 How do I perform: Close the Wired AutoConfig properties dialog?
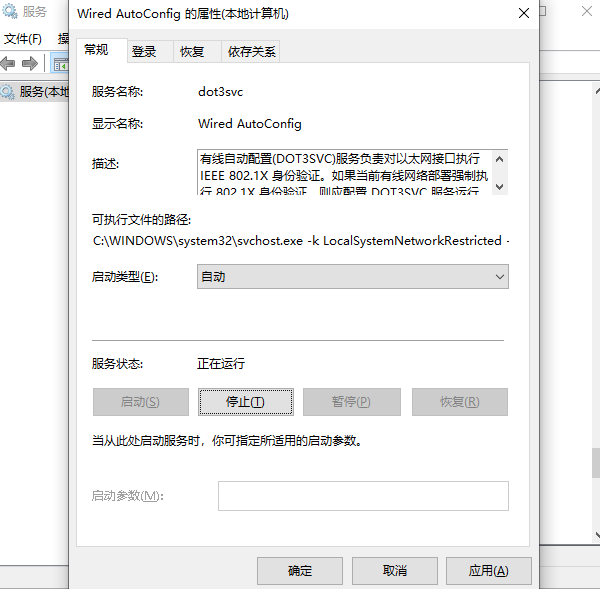524,13
